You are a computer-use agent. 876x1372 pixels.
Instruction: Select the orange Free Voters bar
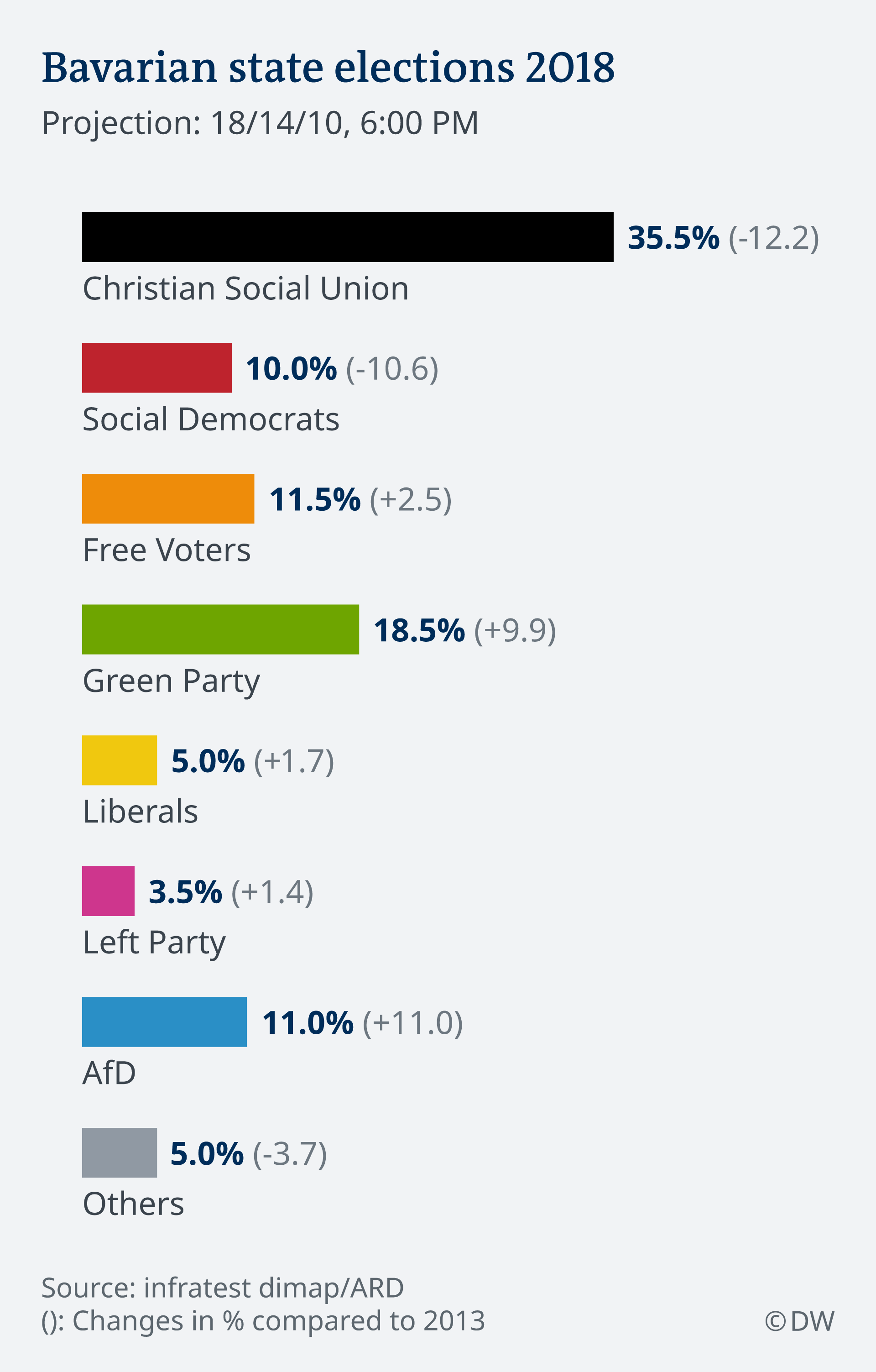[168, 498]
